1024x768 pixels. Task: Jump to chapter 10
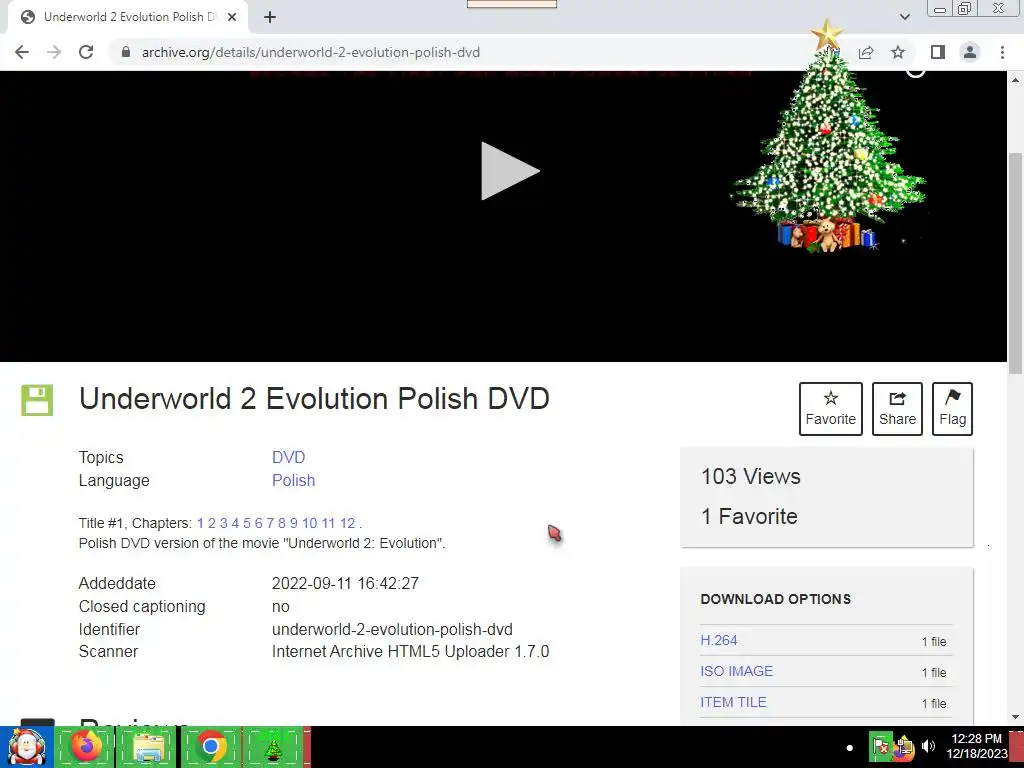click(x=310, y=523)
